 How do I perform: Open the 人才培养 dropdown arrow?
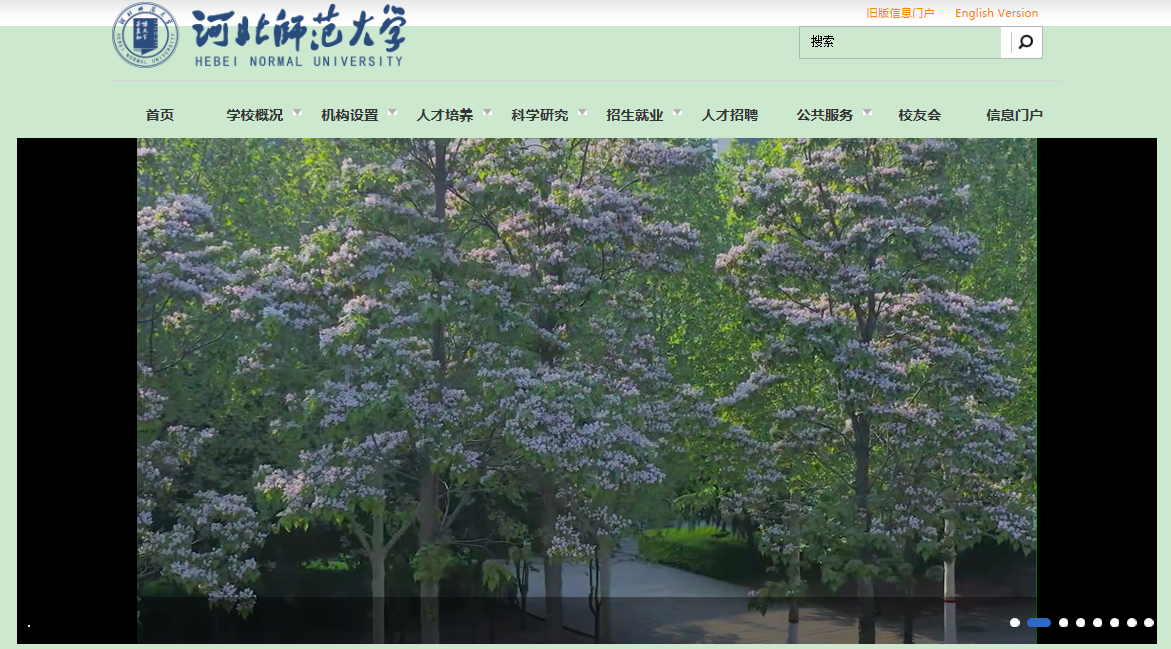pos(487,113)
